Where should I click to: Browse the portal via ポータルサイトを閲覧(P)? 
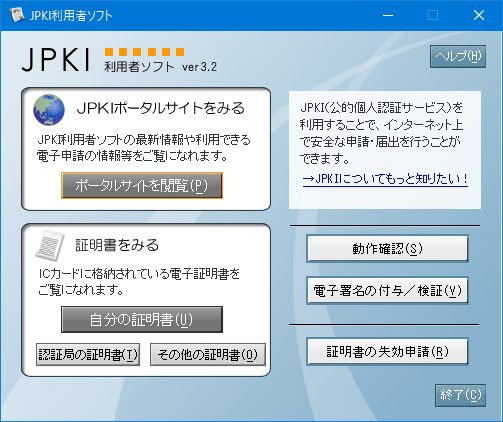pyautogui.click(x=142, y=186)
